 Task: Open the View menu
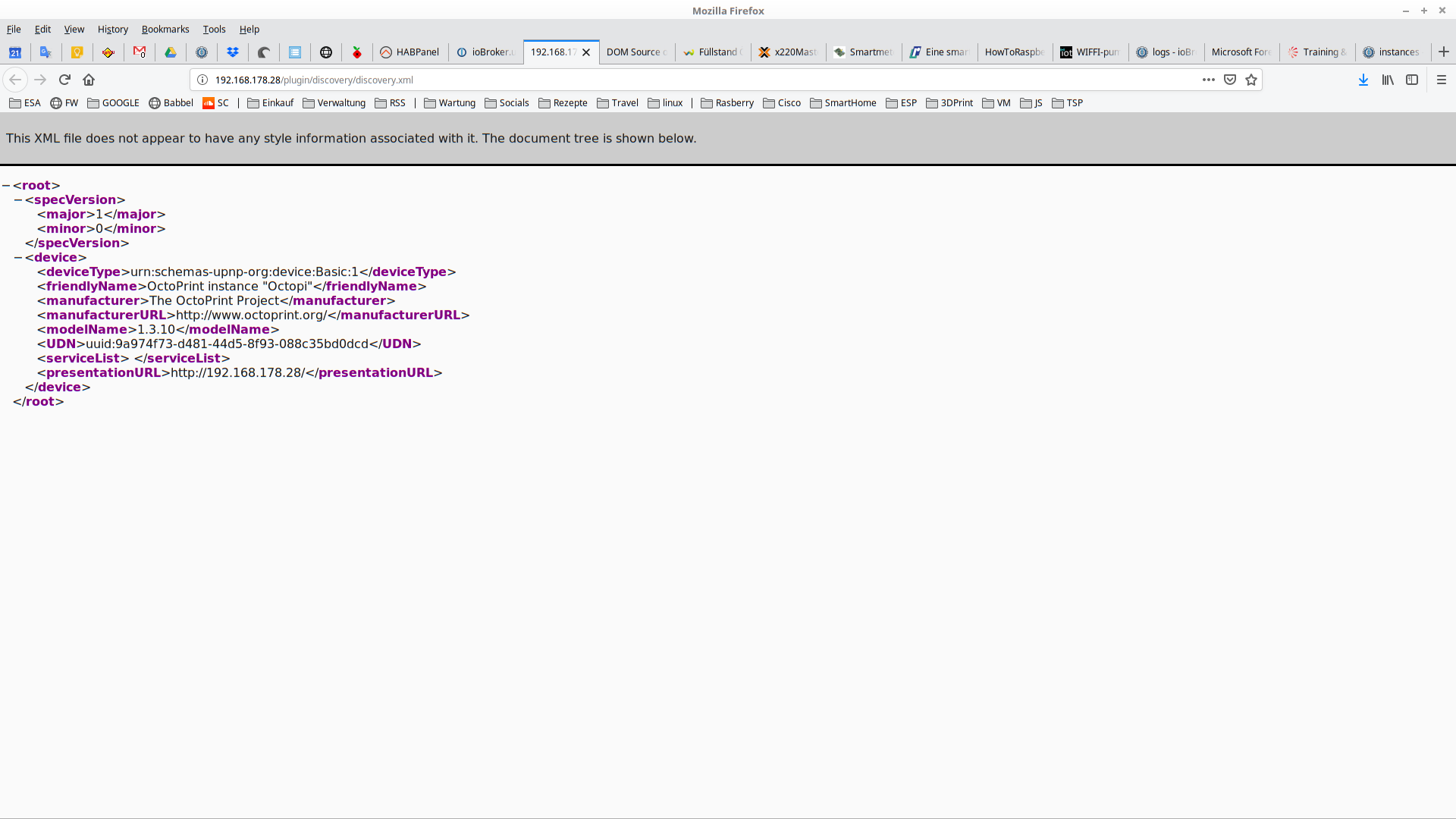(74, 29)
